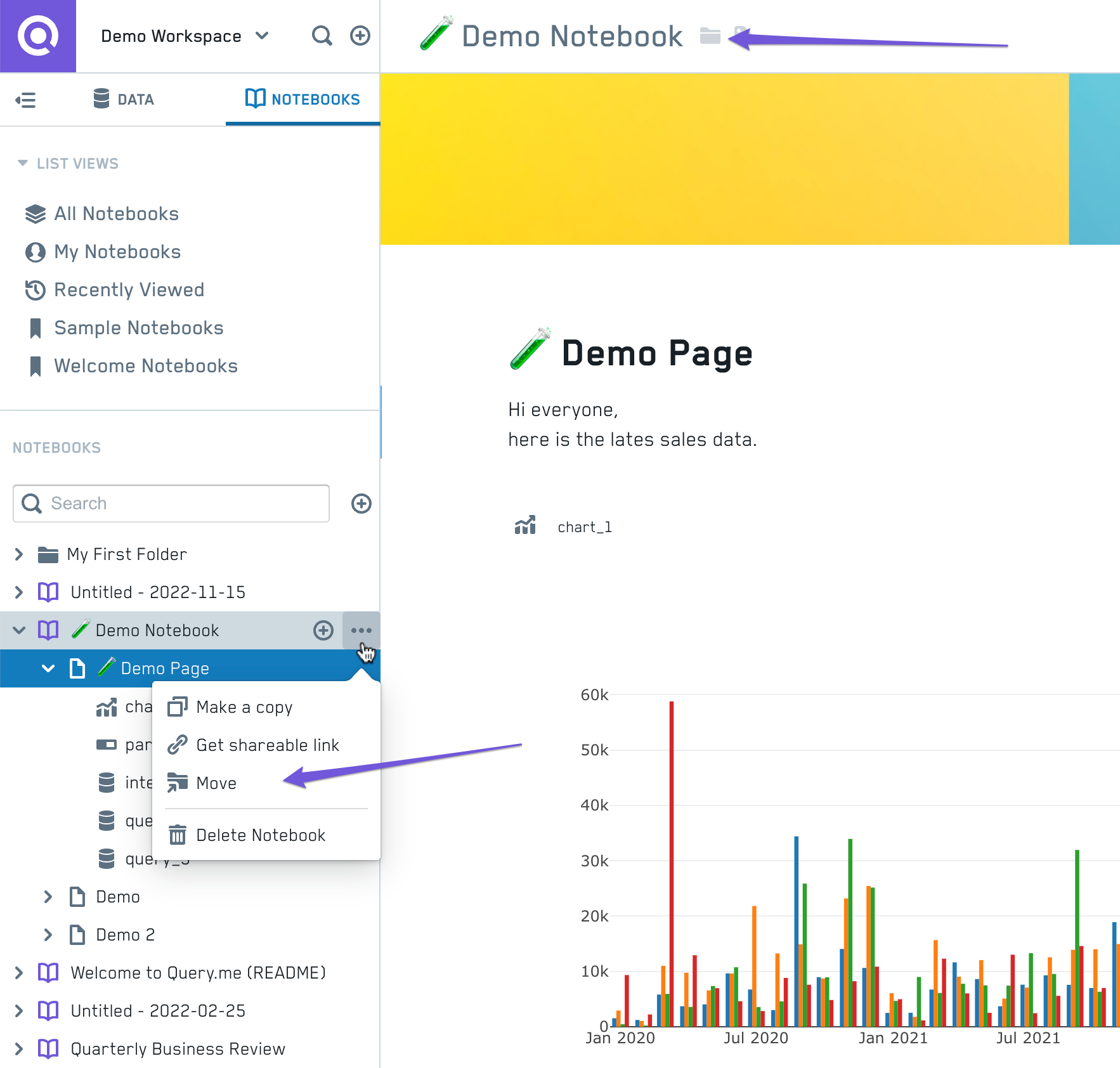Image resolution: width=1120 pixels, height=1068 pixels.
Task: Open the three-dots menu for Demo Notebook
Action: click(x=361, y=630)
